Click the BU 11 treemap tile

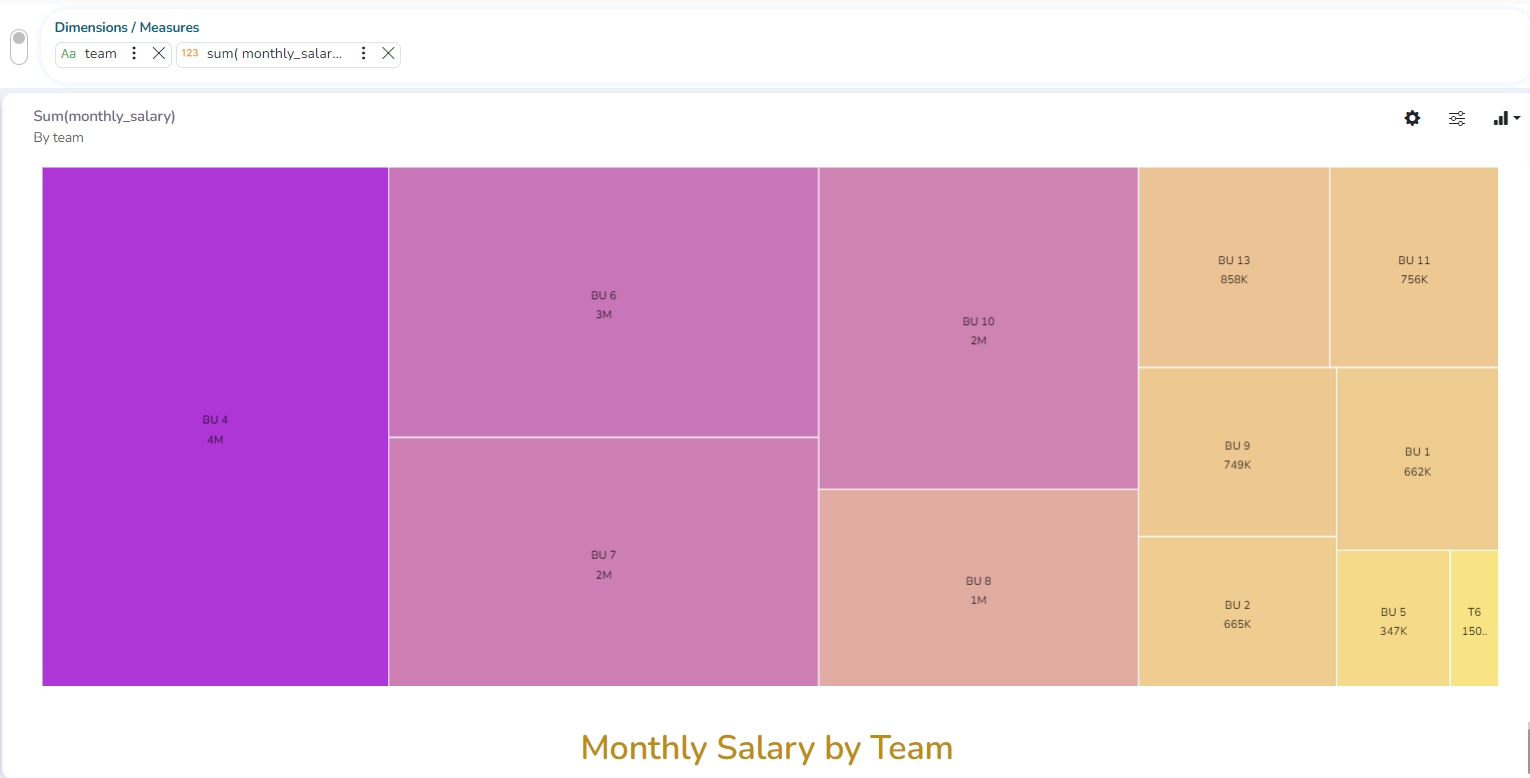(x=1414, y=267)
